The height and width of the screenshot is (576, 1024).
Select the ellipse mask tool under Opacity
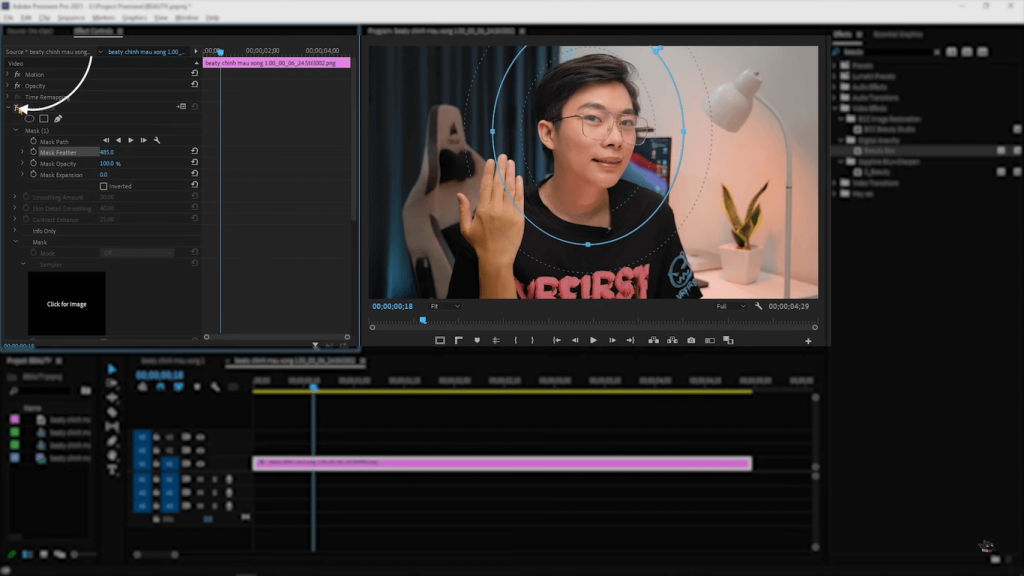click(29, 119)
